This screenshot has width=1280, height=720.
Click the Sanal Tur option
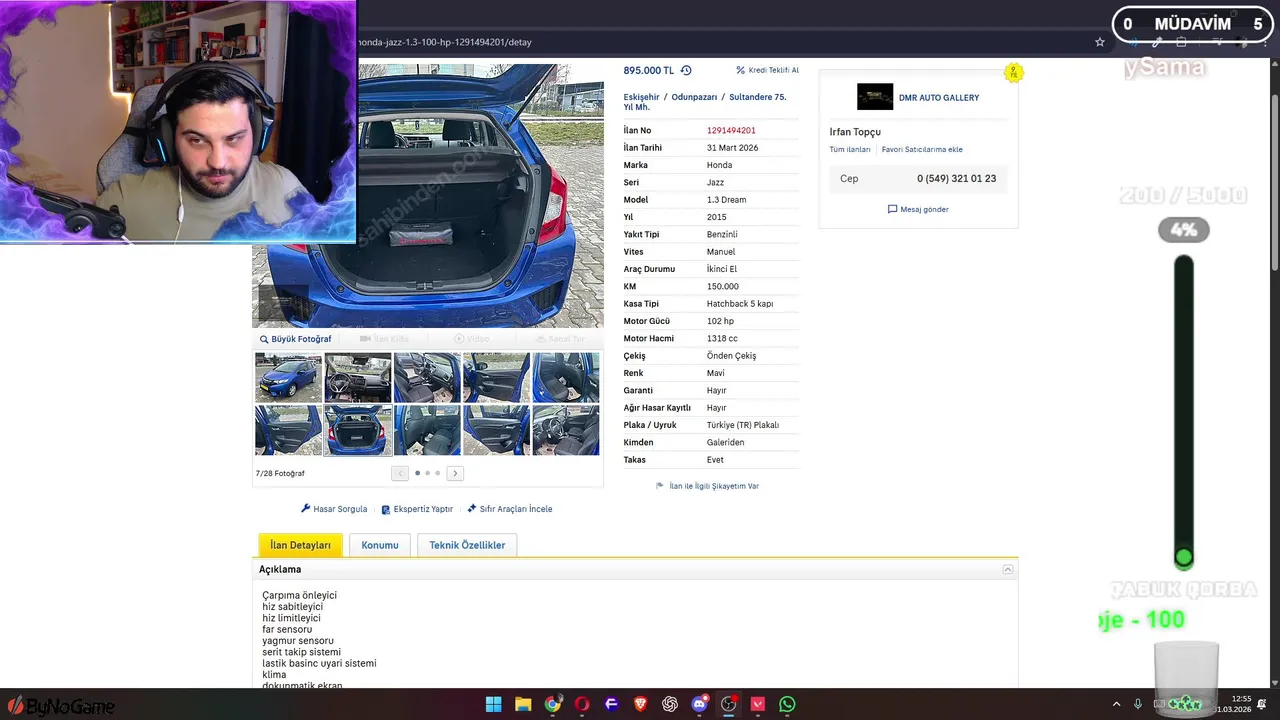point(560,339)
